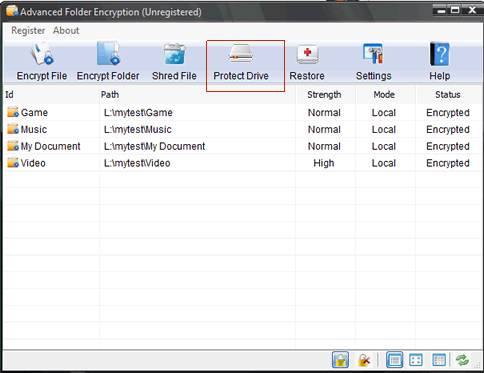Select the Protect Drive tool
The height and width of the screenshot is (373, 484).
coord(241,62)
